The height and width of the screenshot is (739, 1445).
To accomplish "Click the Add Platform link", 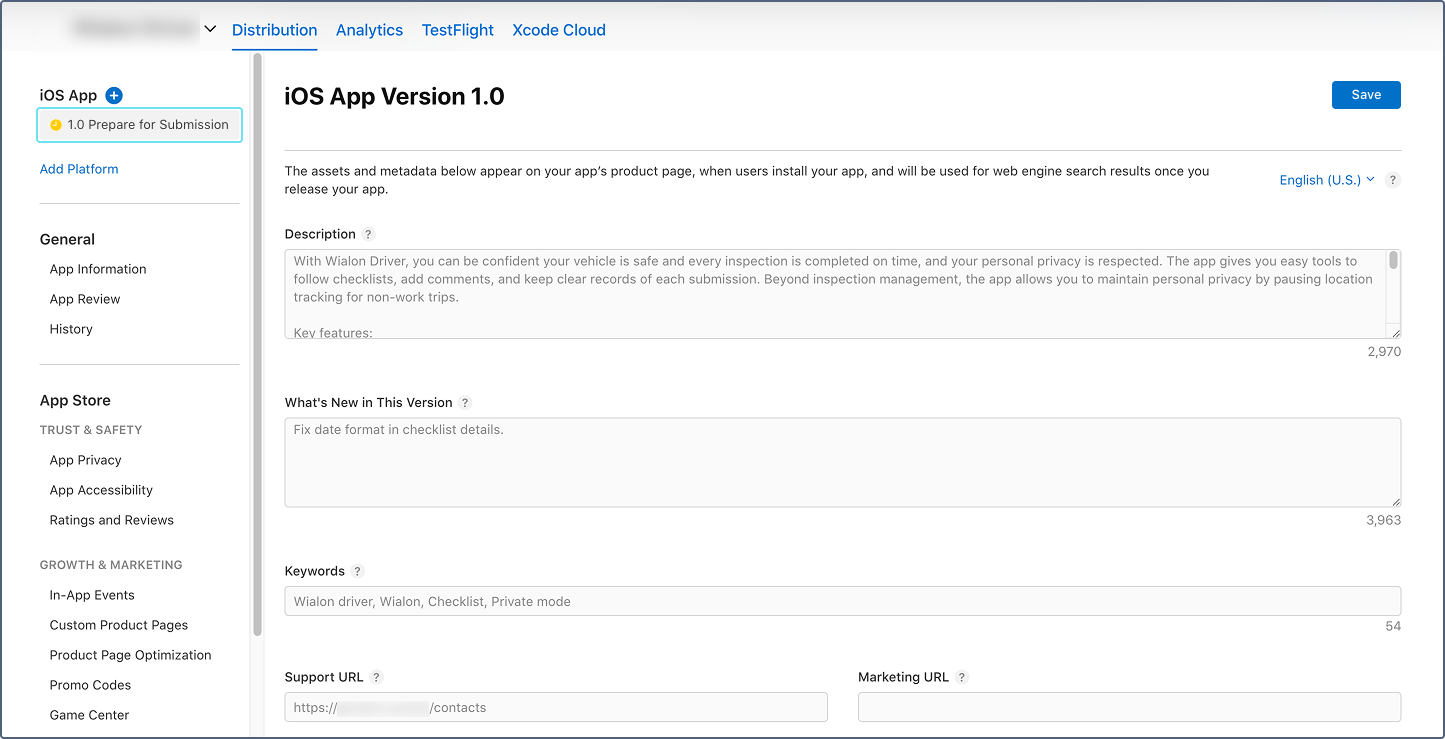I will (79, 169).
